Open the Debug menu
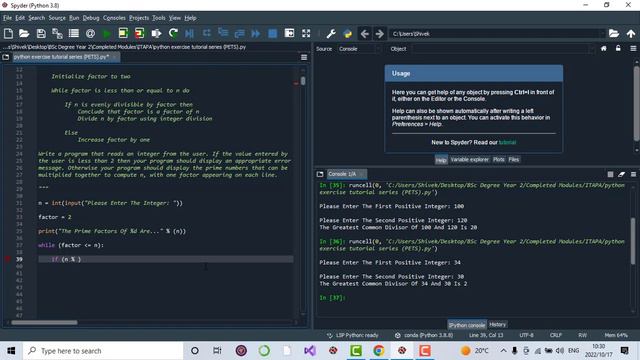 pyautogui.click(x=91, y=18)
